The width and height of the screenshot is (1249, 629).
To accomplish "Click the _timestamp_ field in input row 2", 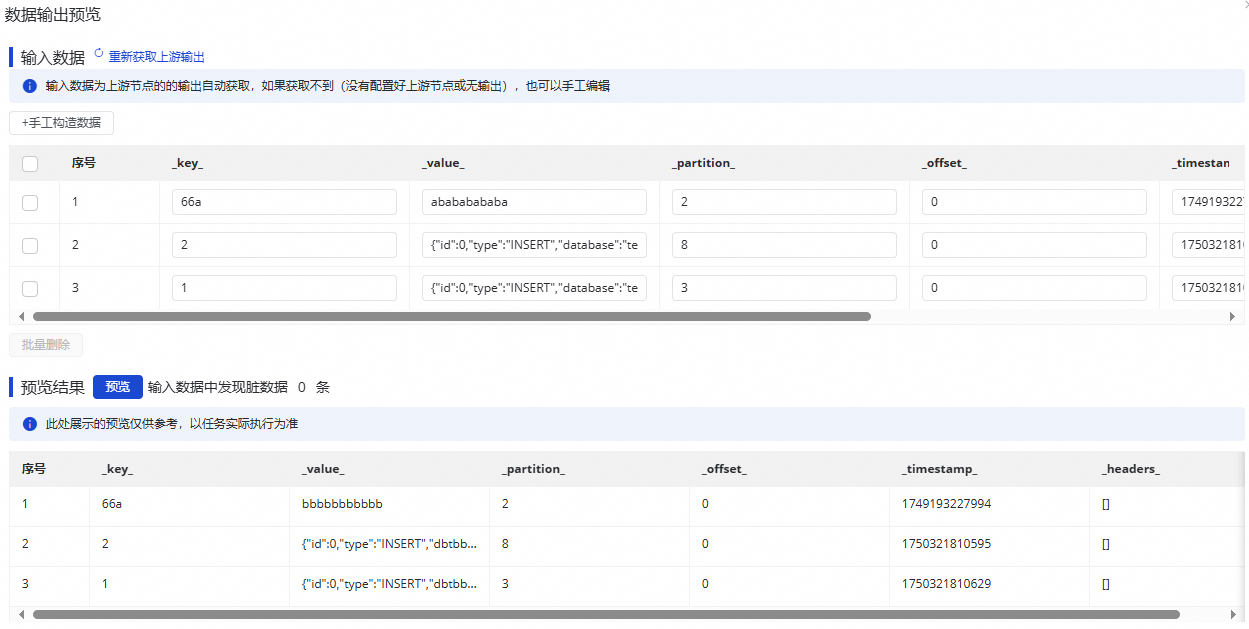I will [x=1208, y=245].
